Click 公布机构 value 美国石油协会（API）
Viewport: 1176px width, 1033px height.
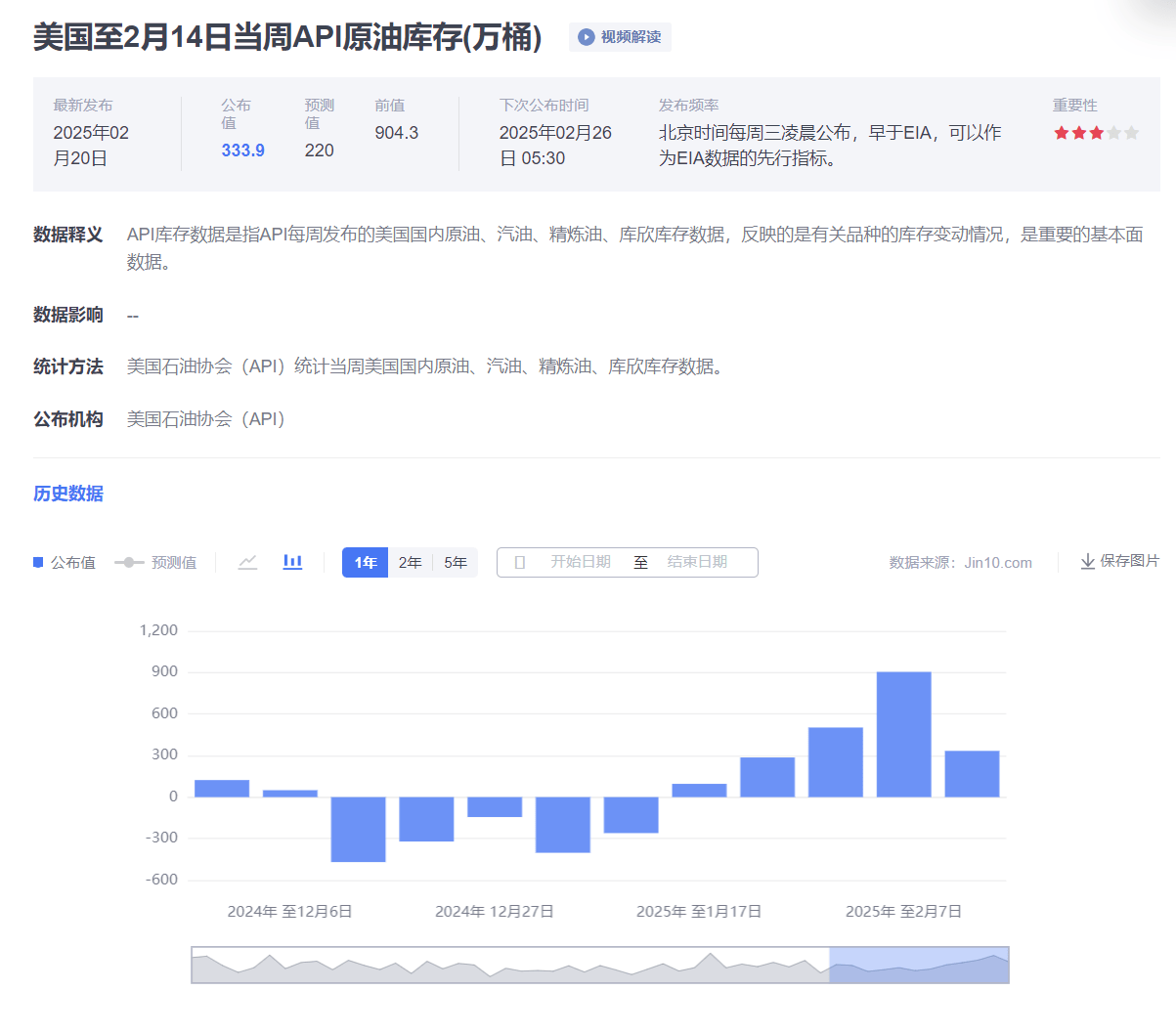coord(206,419)
